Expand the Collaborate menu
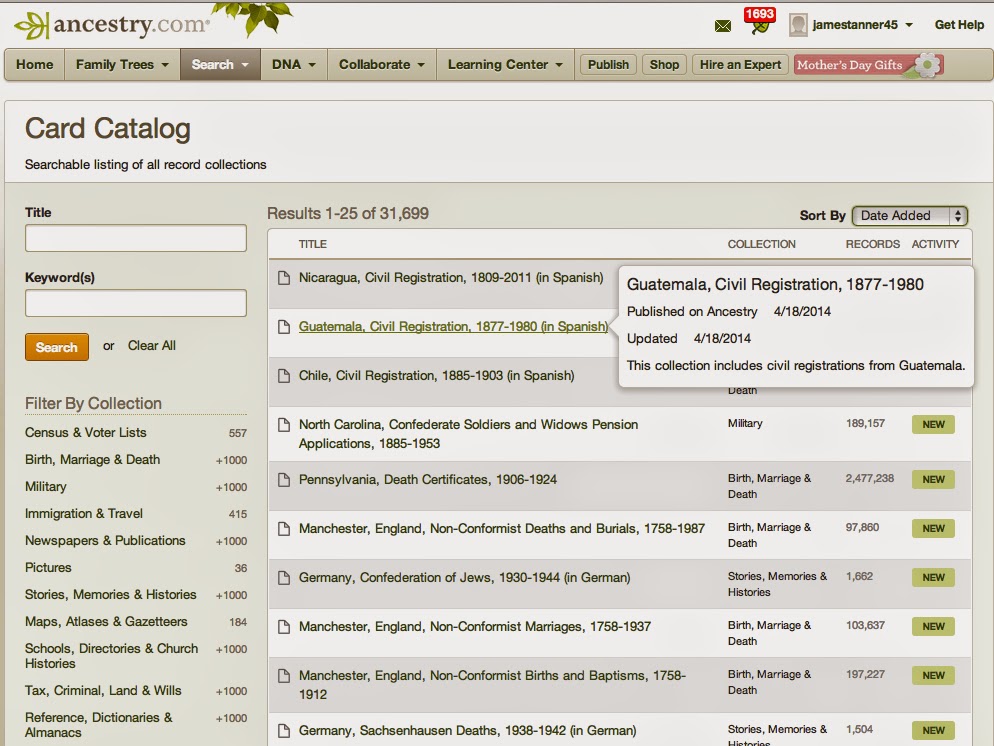Image resolution: width=994 pixels, height=746 pixels. [x=382, y=65]
